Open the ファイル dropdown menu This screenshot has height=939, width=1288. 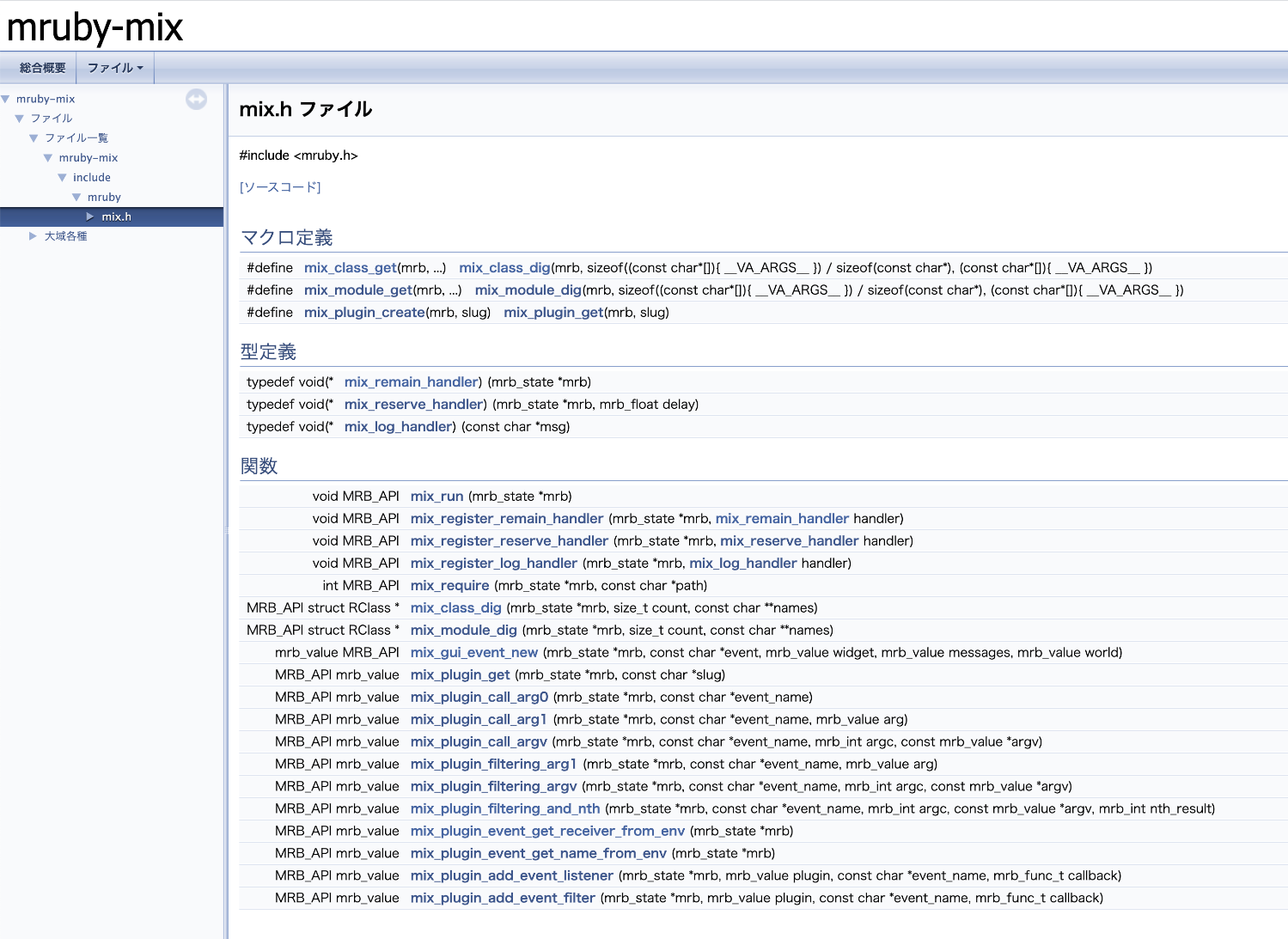[x=115, y=68]
